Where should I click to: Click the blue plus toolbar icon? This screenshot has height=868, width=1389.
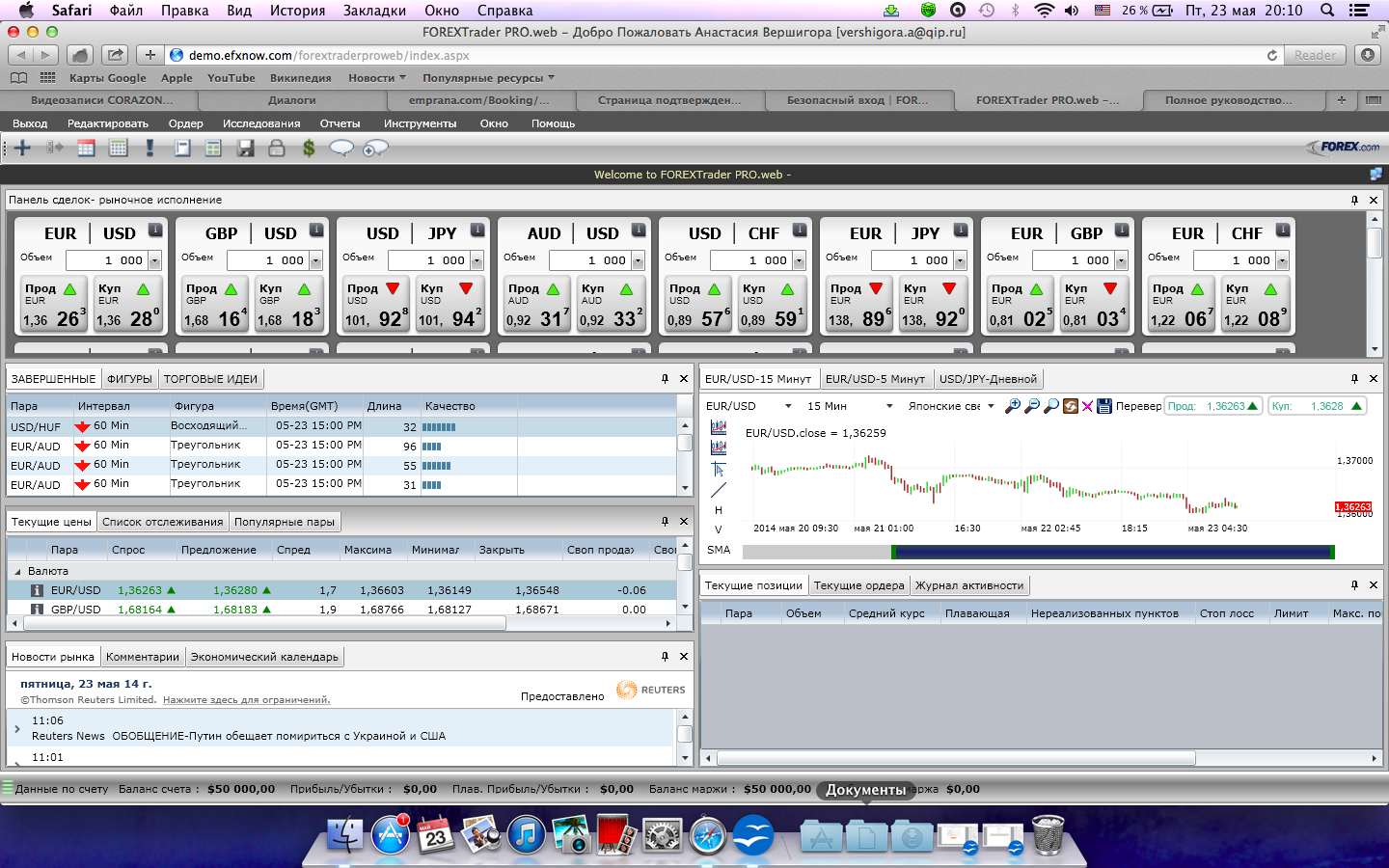[x=23, y=148]
